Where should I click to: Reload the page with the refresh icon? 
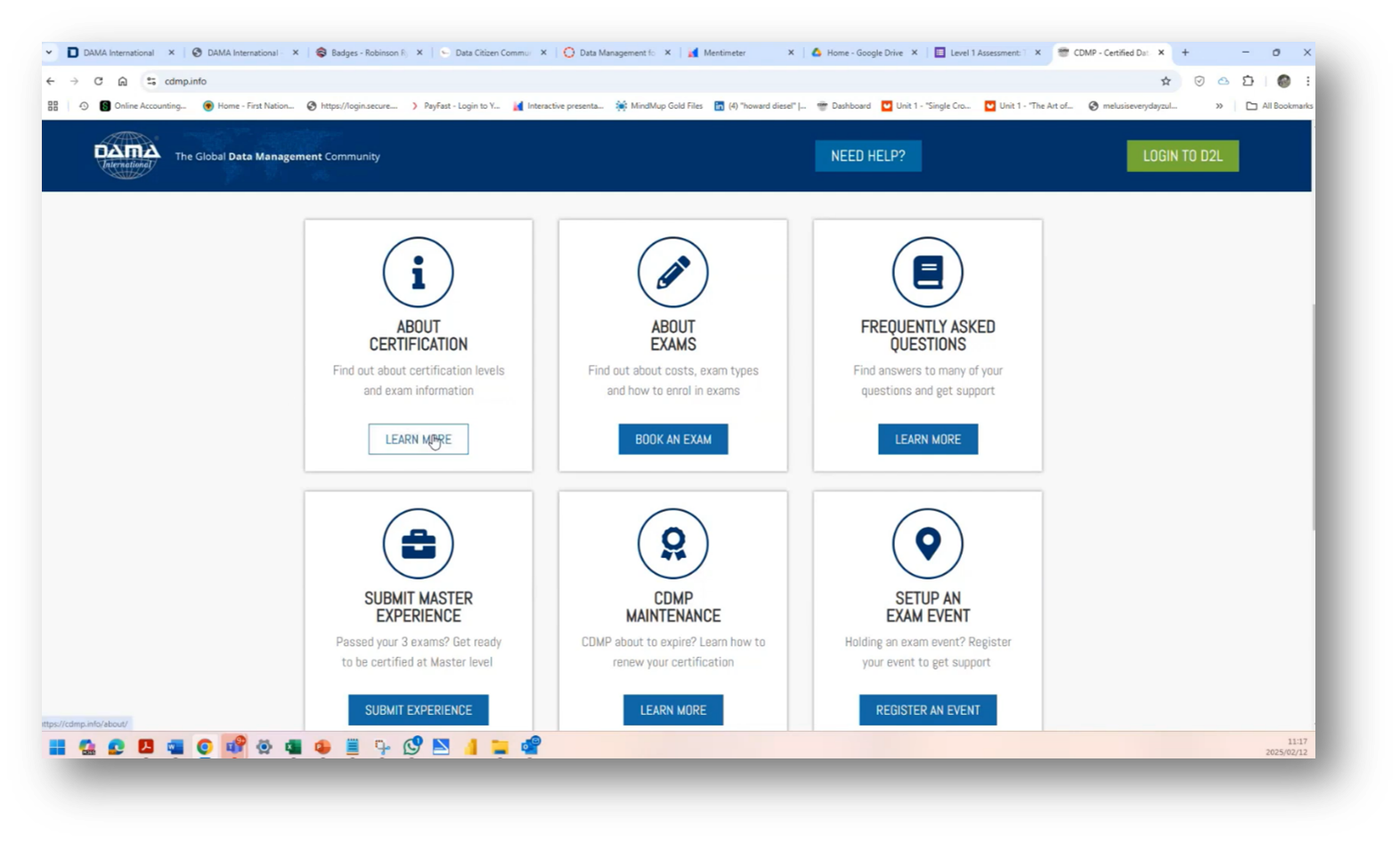[98, 81]
